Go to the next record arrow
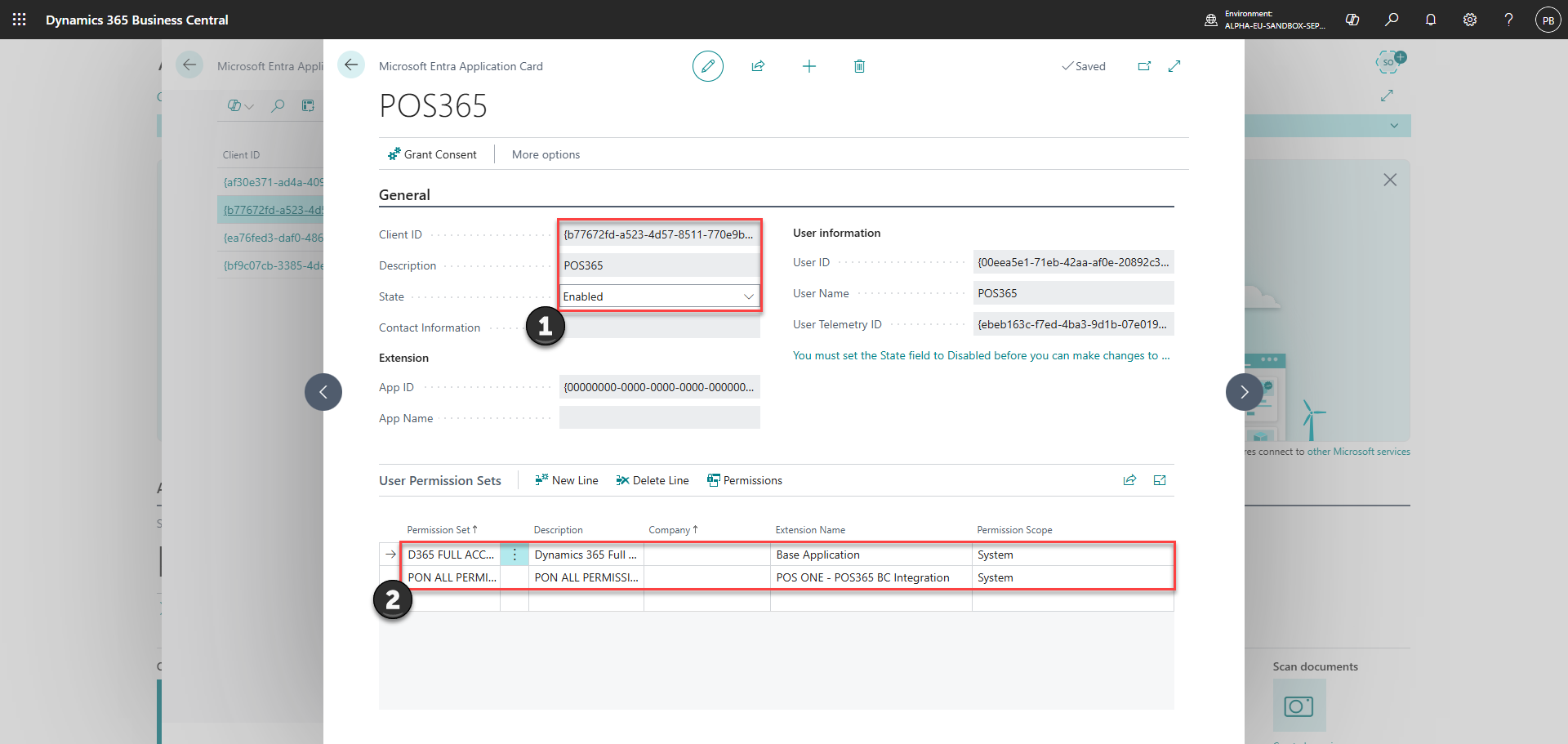Screen dimensions: 1568x744 (x=1245, y=392)
